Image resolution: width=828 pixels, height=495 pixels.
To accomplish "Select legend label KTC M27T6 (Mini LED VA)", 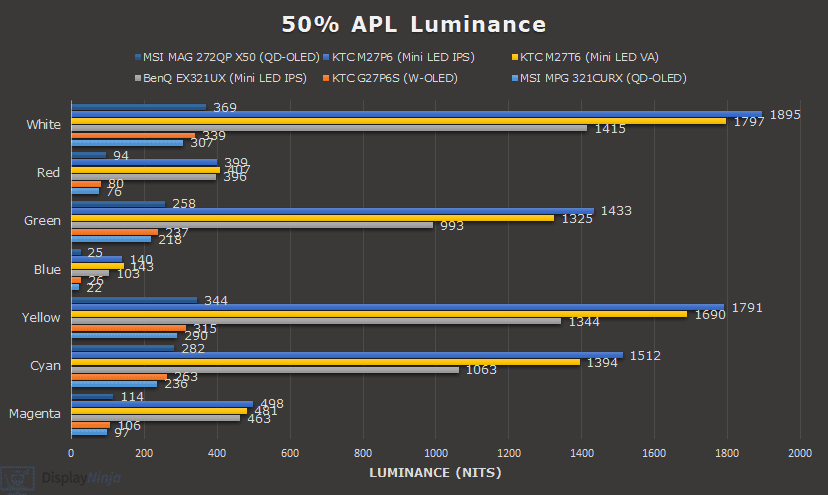I will (x=589, y=57).
